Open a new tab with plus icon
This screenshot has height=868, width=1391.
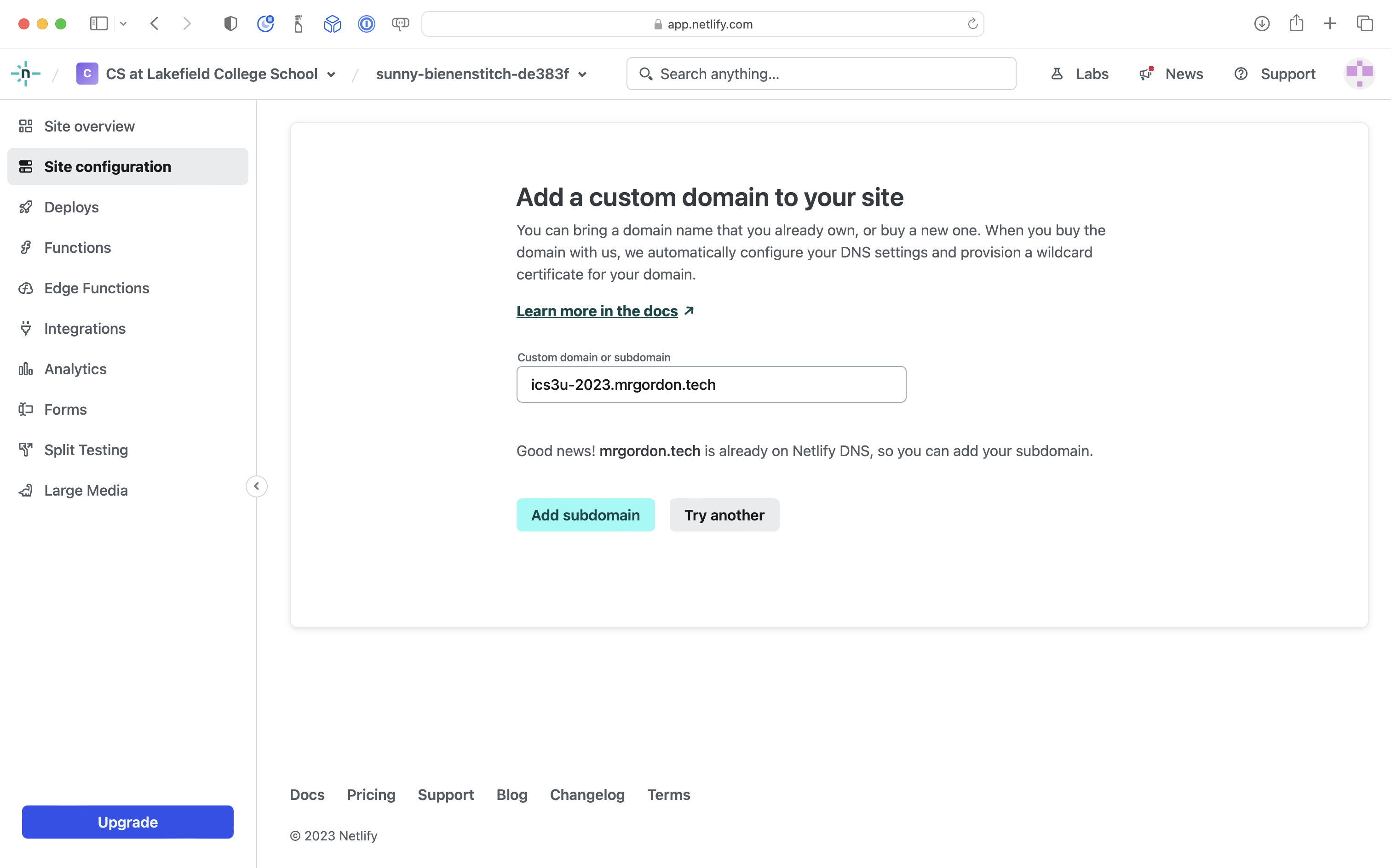click(x=1330, y=23)
